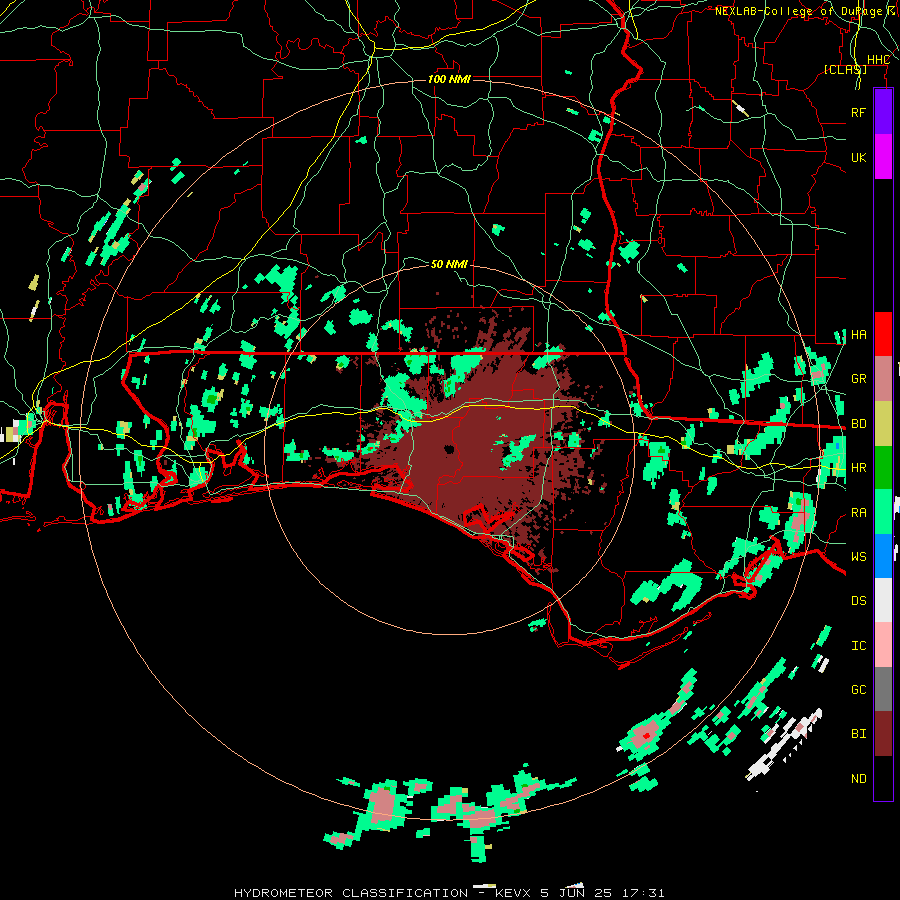900x900 pixels.
Task: Choose the light green RA rain swatch
Action: click(x=883, y=512)
